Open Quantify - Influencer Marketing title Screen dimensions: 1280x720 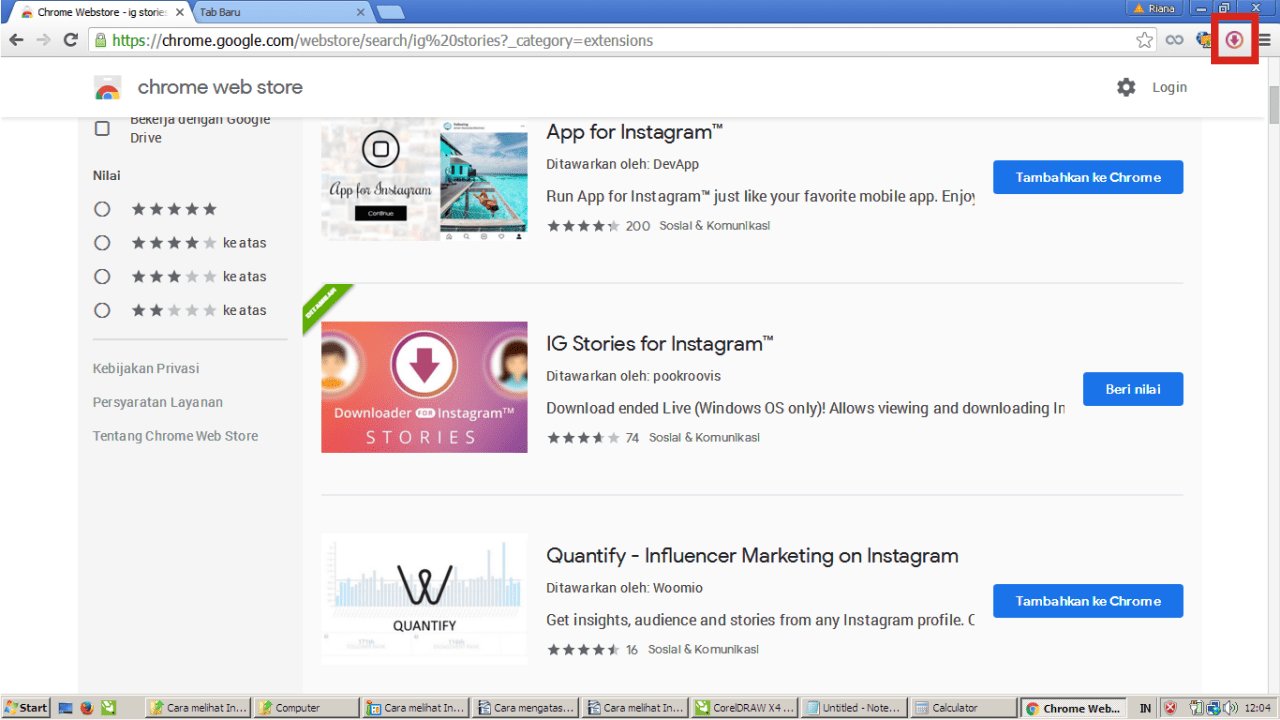(752, 556)
